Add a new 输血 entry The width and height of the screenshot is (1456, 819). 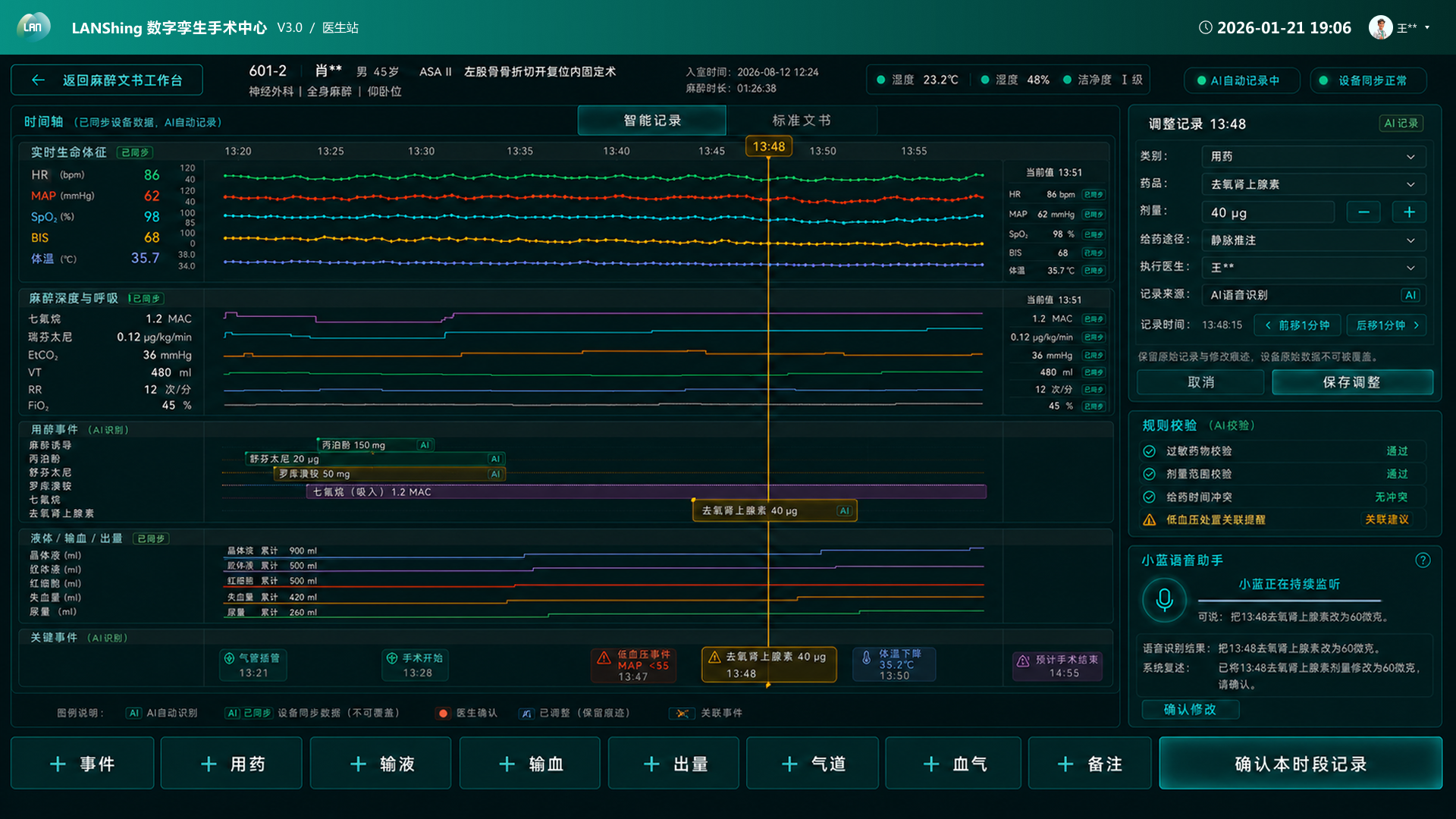pyautogui.click(x=530, y=764)
